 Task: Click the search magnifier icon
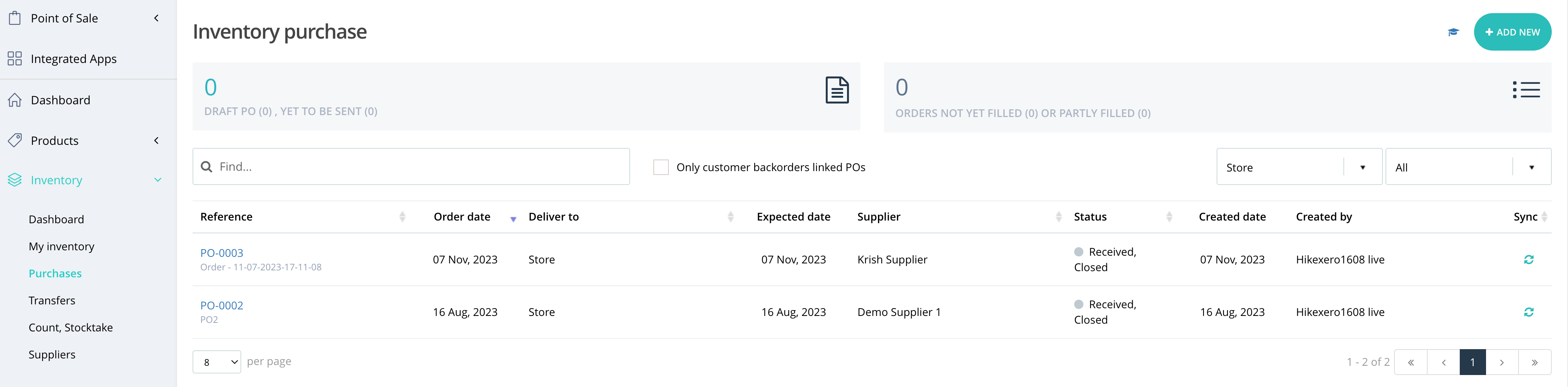point(206,167)
